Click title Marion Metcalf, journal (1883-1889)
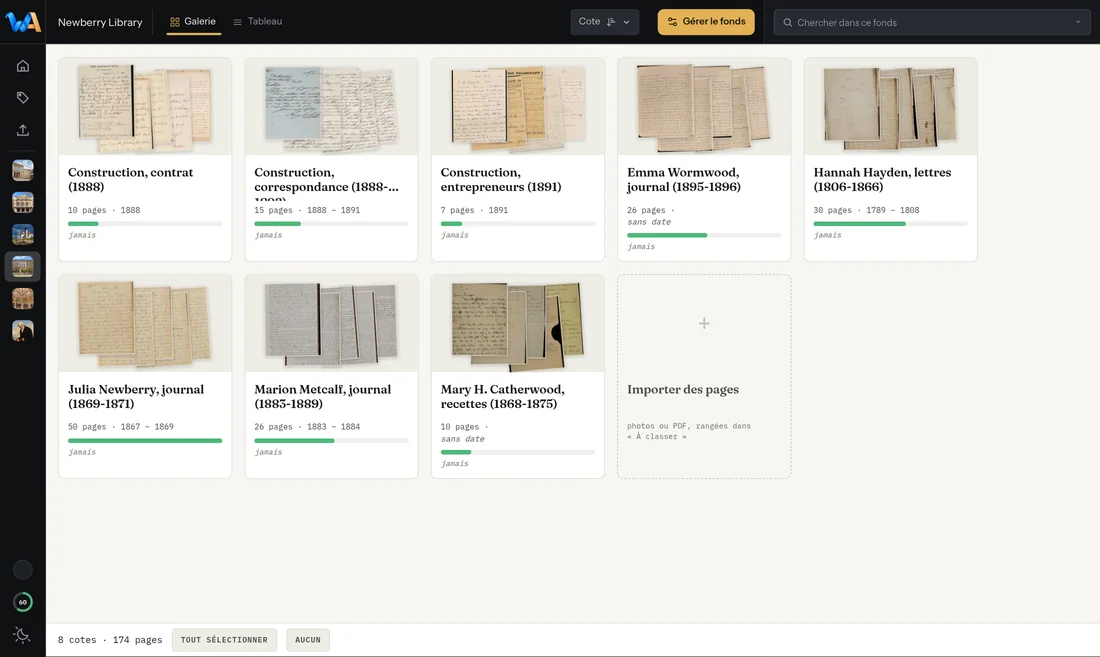The image size is (1100, 657). (x=323, y=396)
